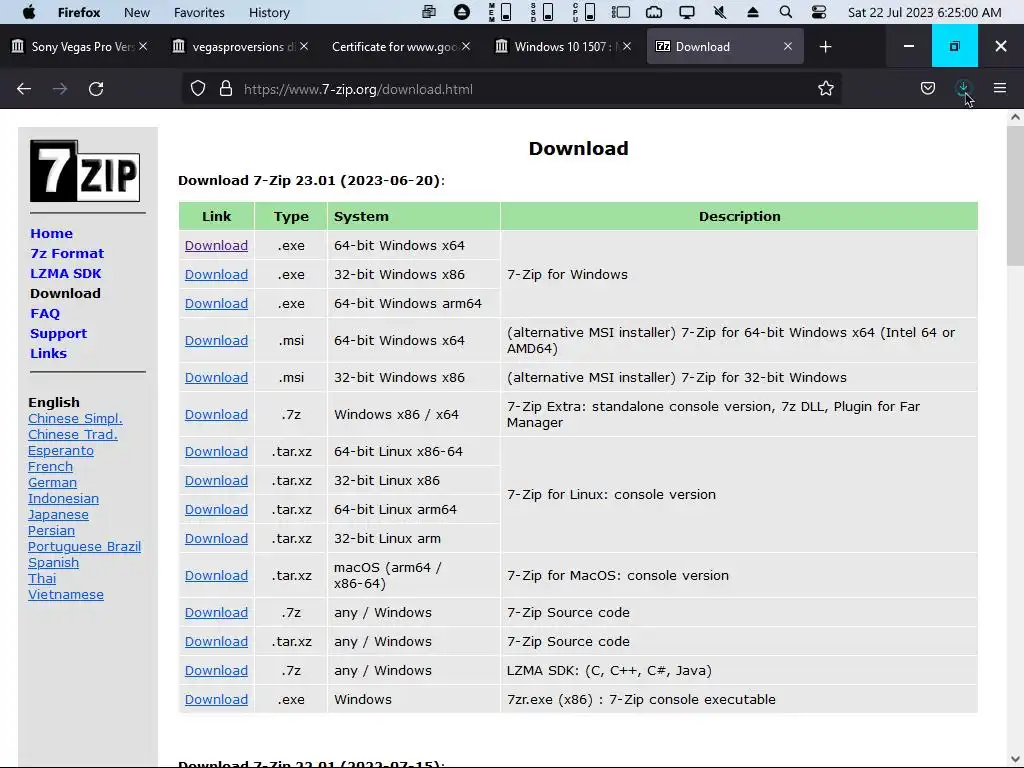
Task: Open the tracking protection shield icon
Action: 198,89
